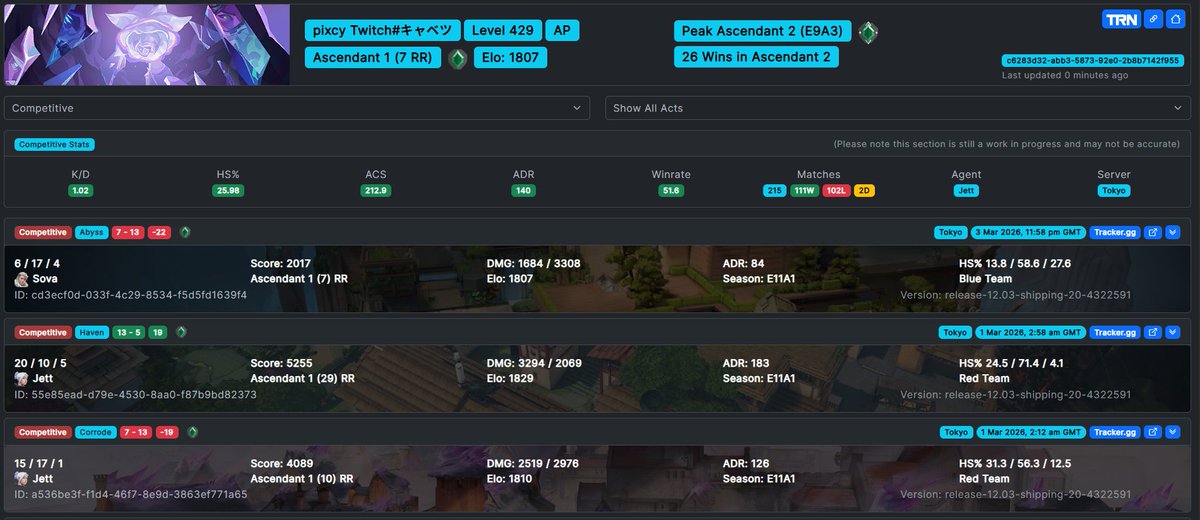This screenshot has width=1200, height=520.
Task: Open Tracker.gg link for the Haven match
Action: [x=1114, y=333]
